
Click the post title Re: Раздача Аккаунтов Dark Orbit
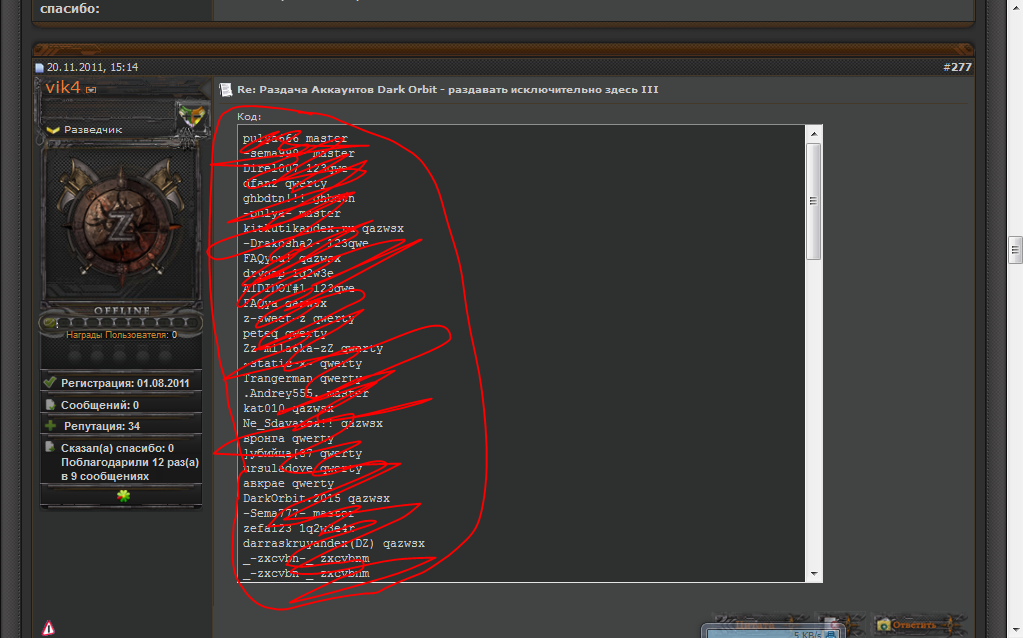[x=448, y=89]
